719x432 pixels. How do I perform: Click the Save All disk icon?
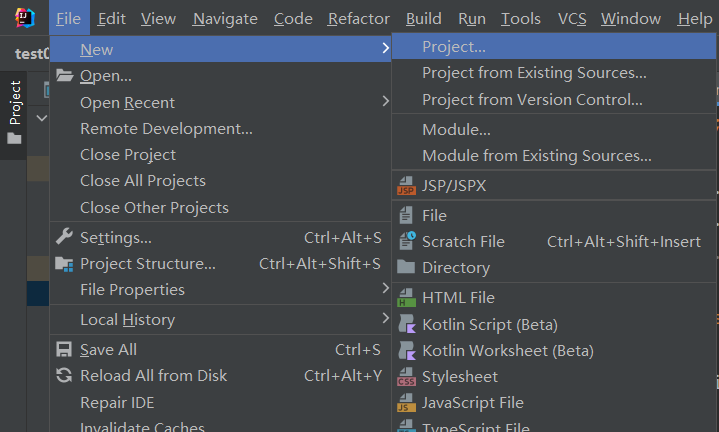click(64, 350)
